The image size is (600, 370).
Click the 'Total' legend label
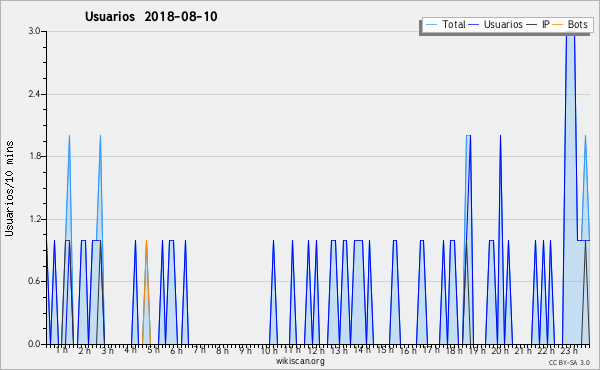(x=454, y=24)
